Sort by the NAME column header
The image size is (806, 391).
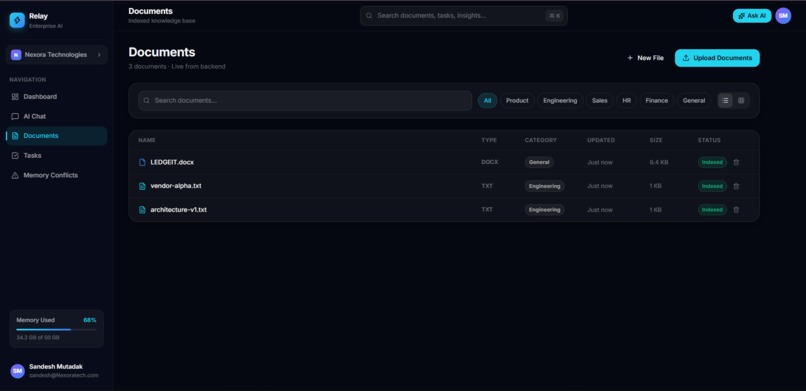pyautogui.click(x=146, y=140)
